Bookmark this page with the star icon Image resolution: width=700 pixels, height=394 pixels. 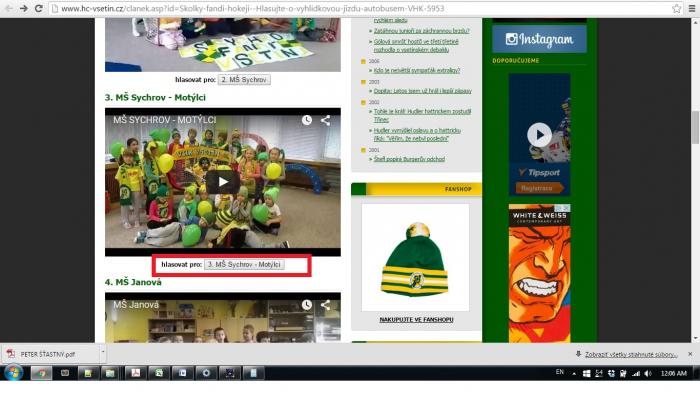(x=677, y=8)
